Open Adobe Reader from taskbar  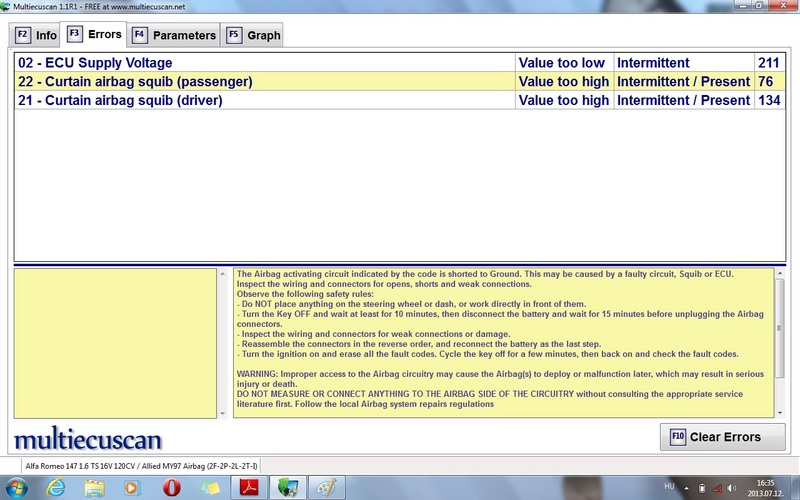[x=249, y=488]
